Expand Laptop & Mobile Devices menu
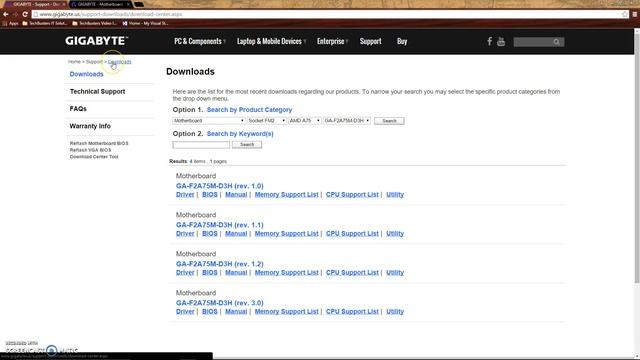 coord(271,41)
